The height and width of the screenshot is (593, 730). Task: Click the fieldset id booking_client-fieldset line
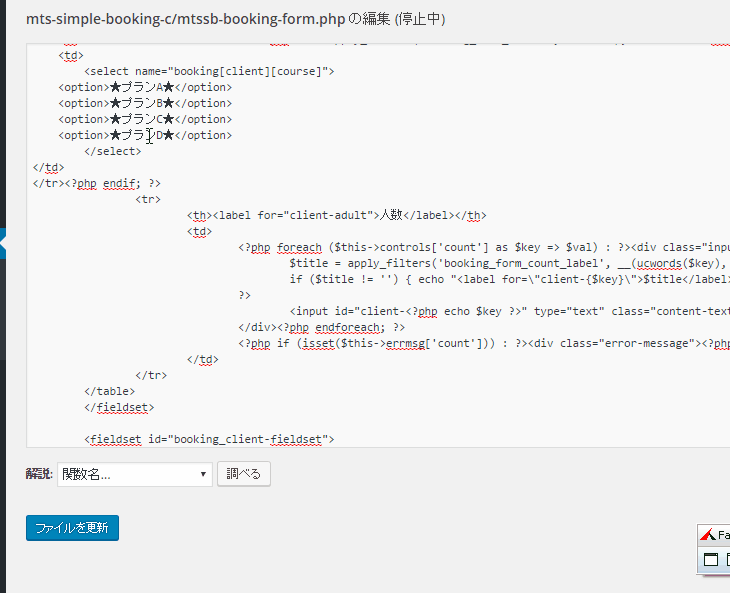click(210, 439)
